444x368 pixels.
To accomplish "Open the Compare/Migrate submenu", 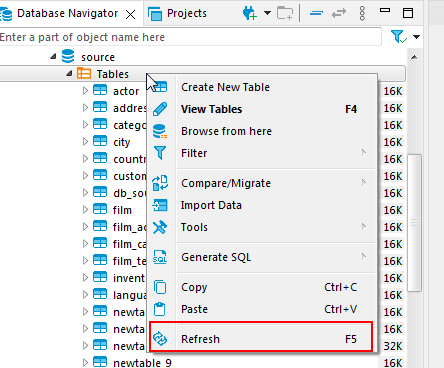I will (262, 183).
